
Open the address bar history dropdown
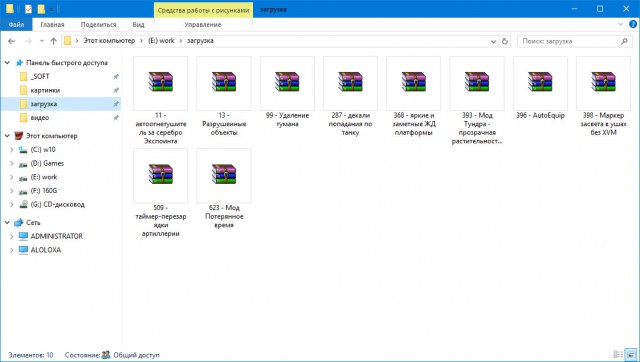tap(493, 41)
